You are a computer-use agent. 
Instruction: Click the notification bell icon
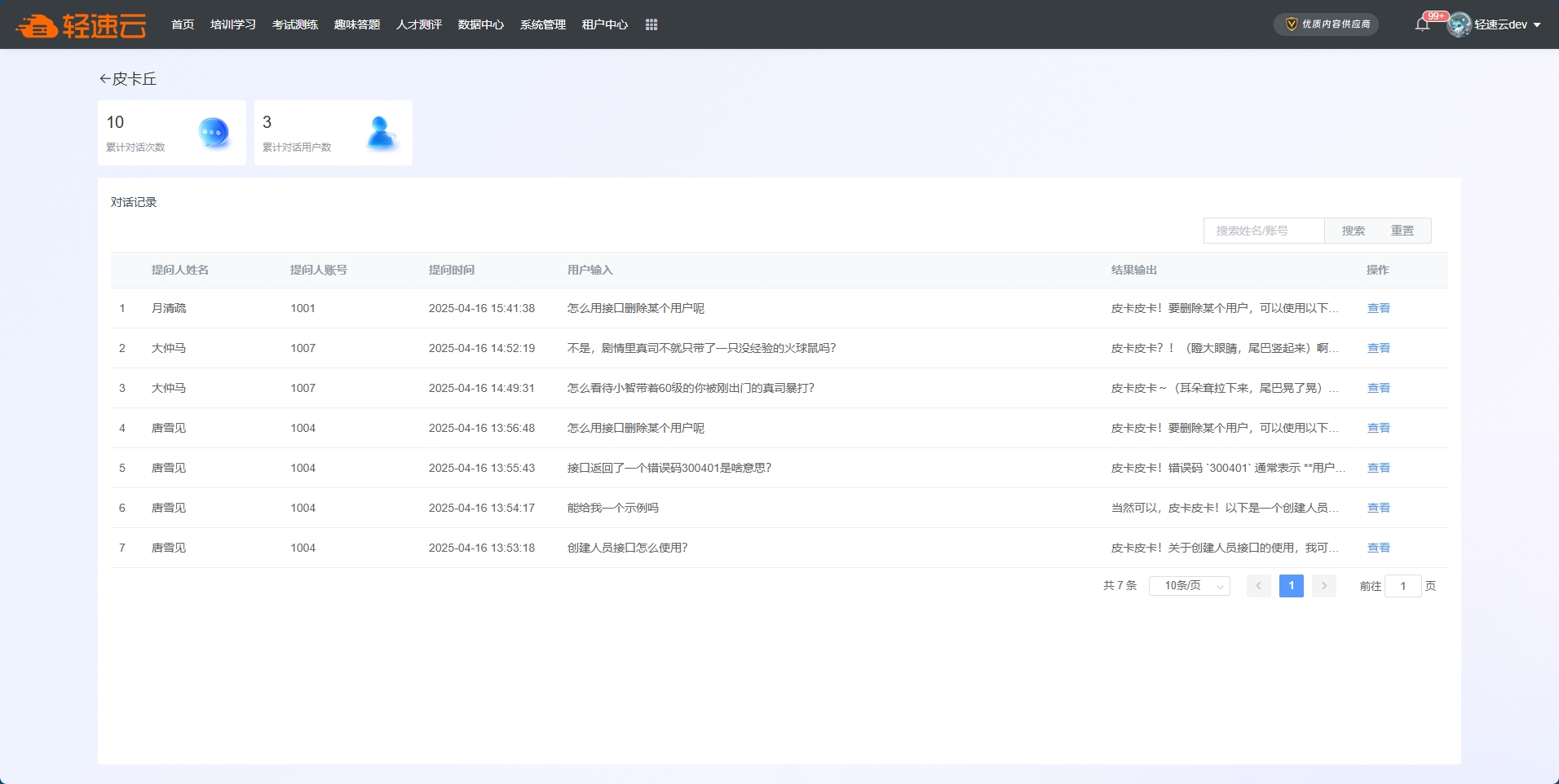click(x=1422, y=24)
